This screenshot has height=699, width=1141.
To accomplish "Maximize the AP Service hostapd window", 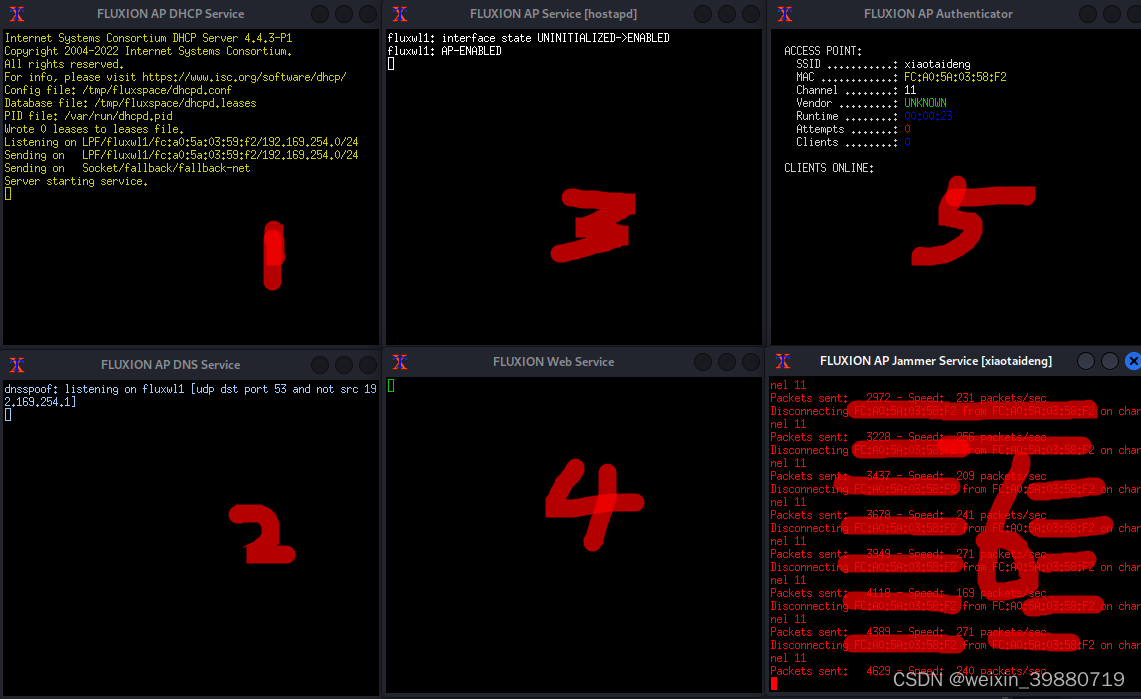I will click(x=727, y=14).
